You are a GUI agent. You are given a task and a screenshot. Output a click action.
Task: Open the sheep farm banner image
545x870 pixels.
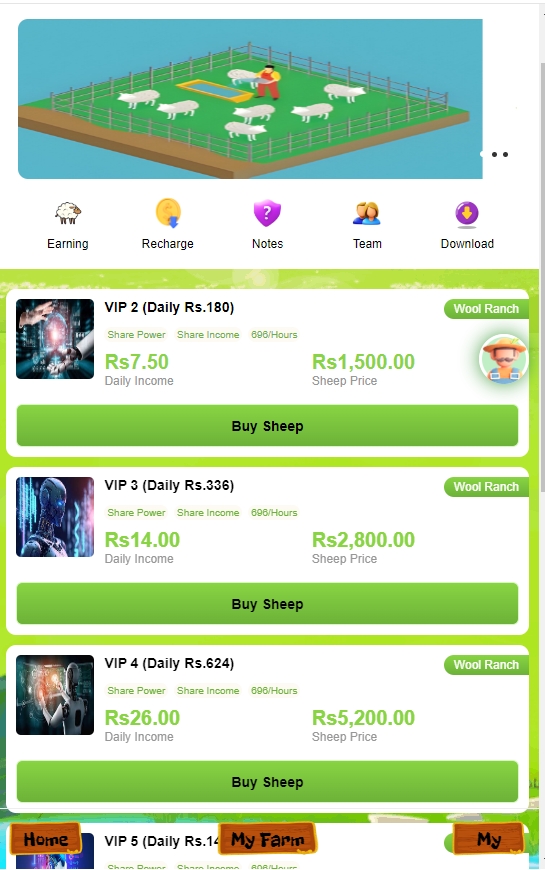(250, 99)
